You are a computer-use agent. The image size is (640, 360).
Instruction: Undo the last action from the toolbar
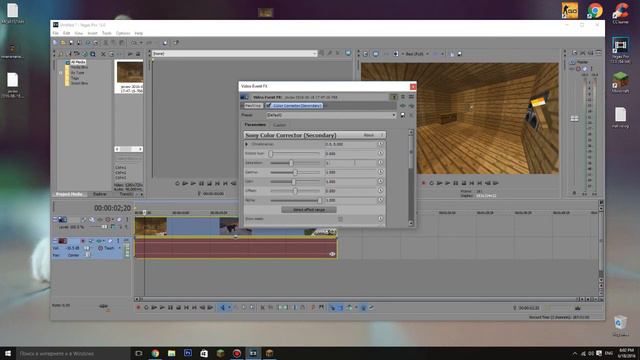tap(134, 42)
